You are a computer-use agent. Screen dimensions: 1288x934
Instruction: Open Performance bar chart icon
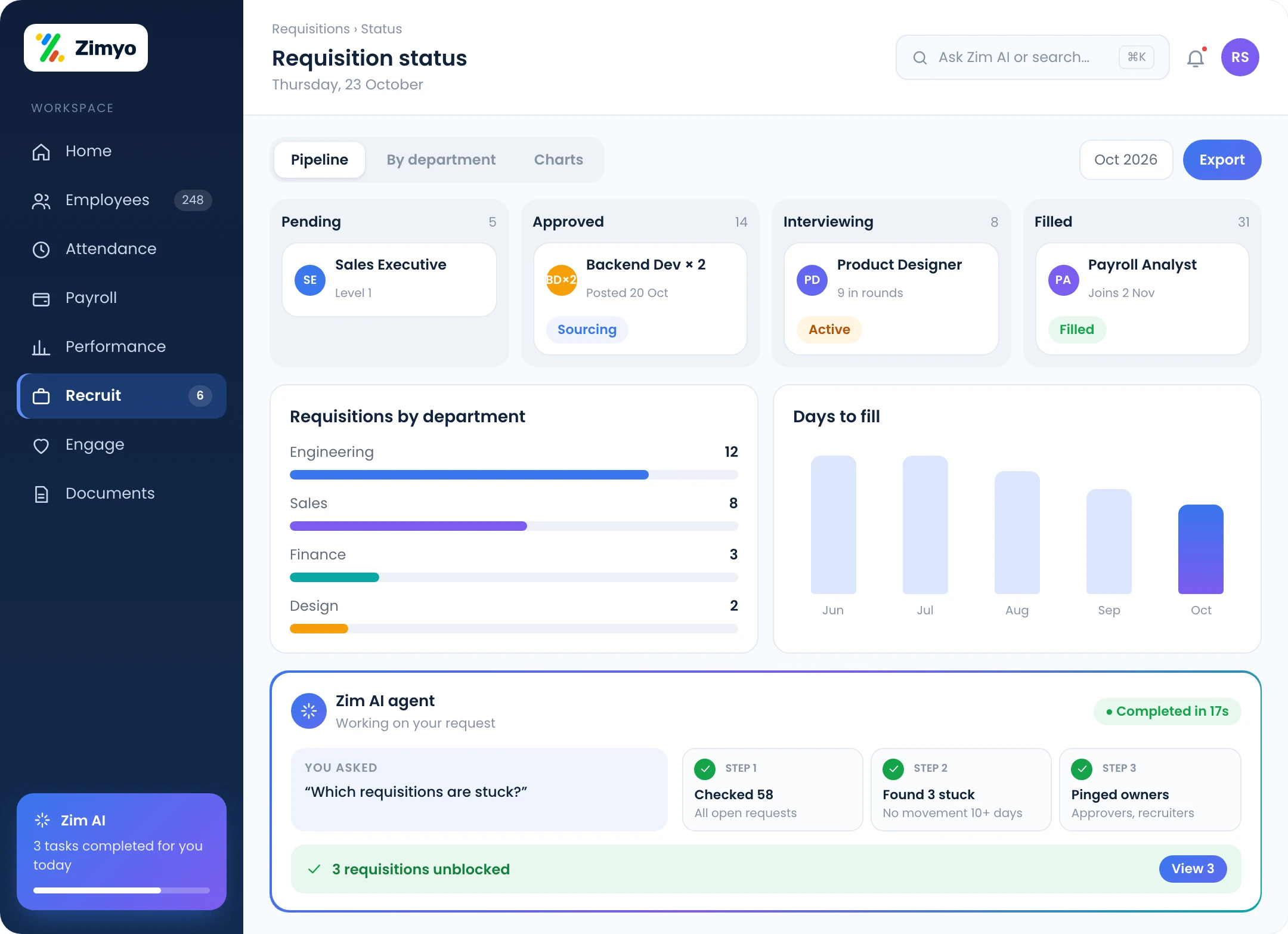(x=41, y=347)
